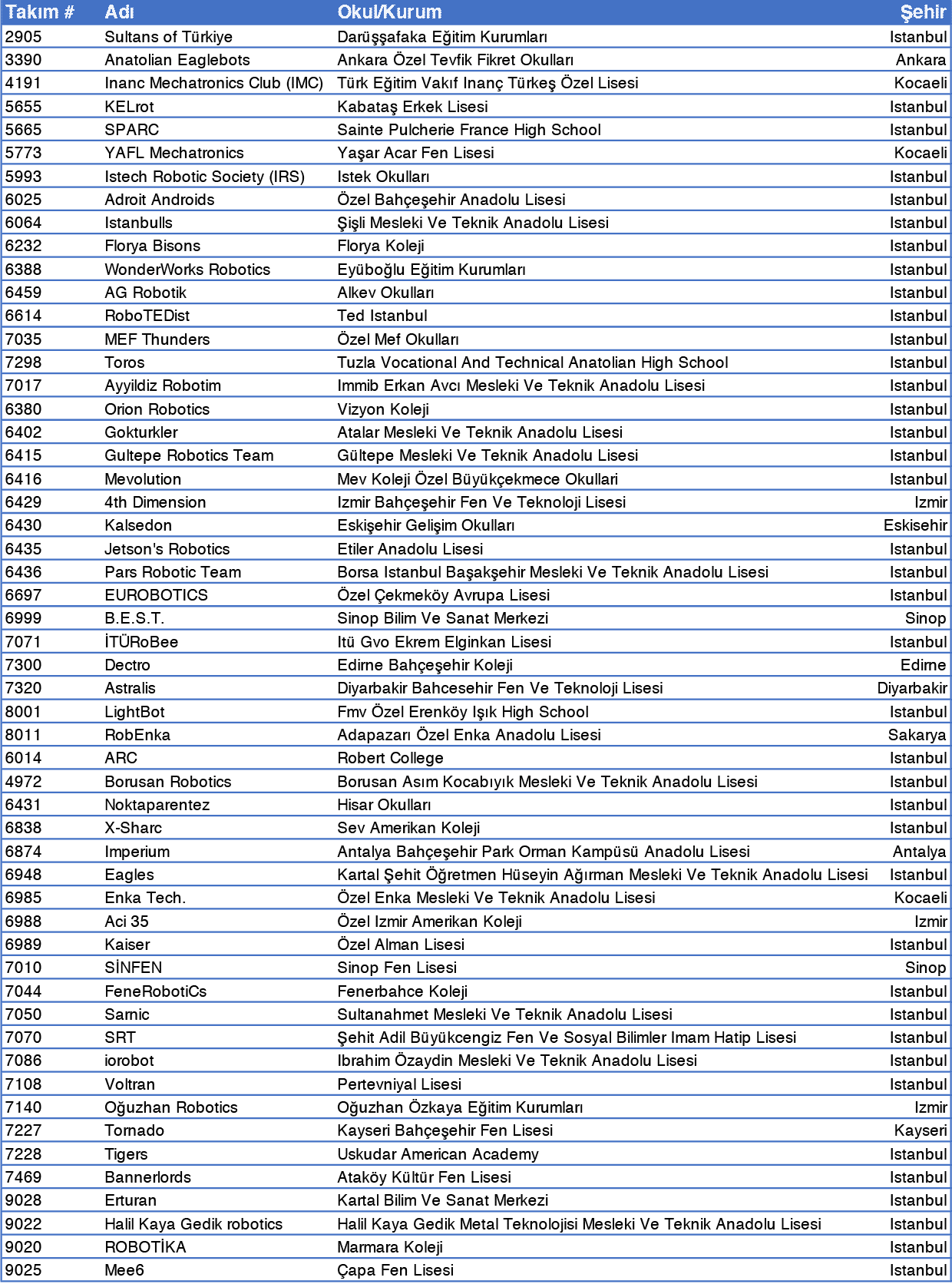This screenshot has height=1284, width=952.
Task: Select "Jetson's Robotics" team cell
Action: point(167,549)
